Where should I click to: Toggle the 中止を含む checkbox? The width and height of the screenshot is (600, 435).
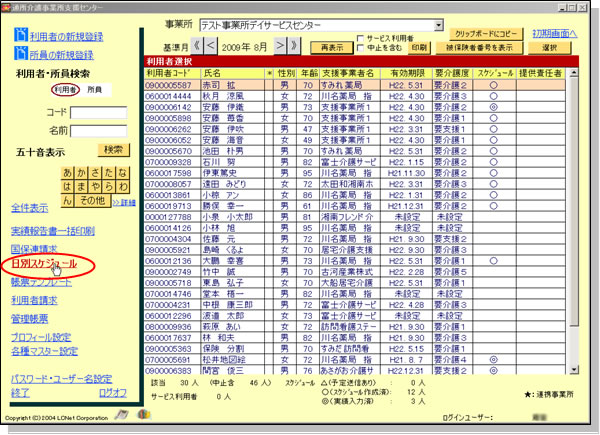click(360, 48)
